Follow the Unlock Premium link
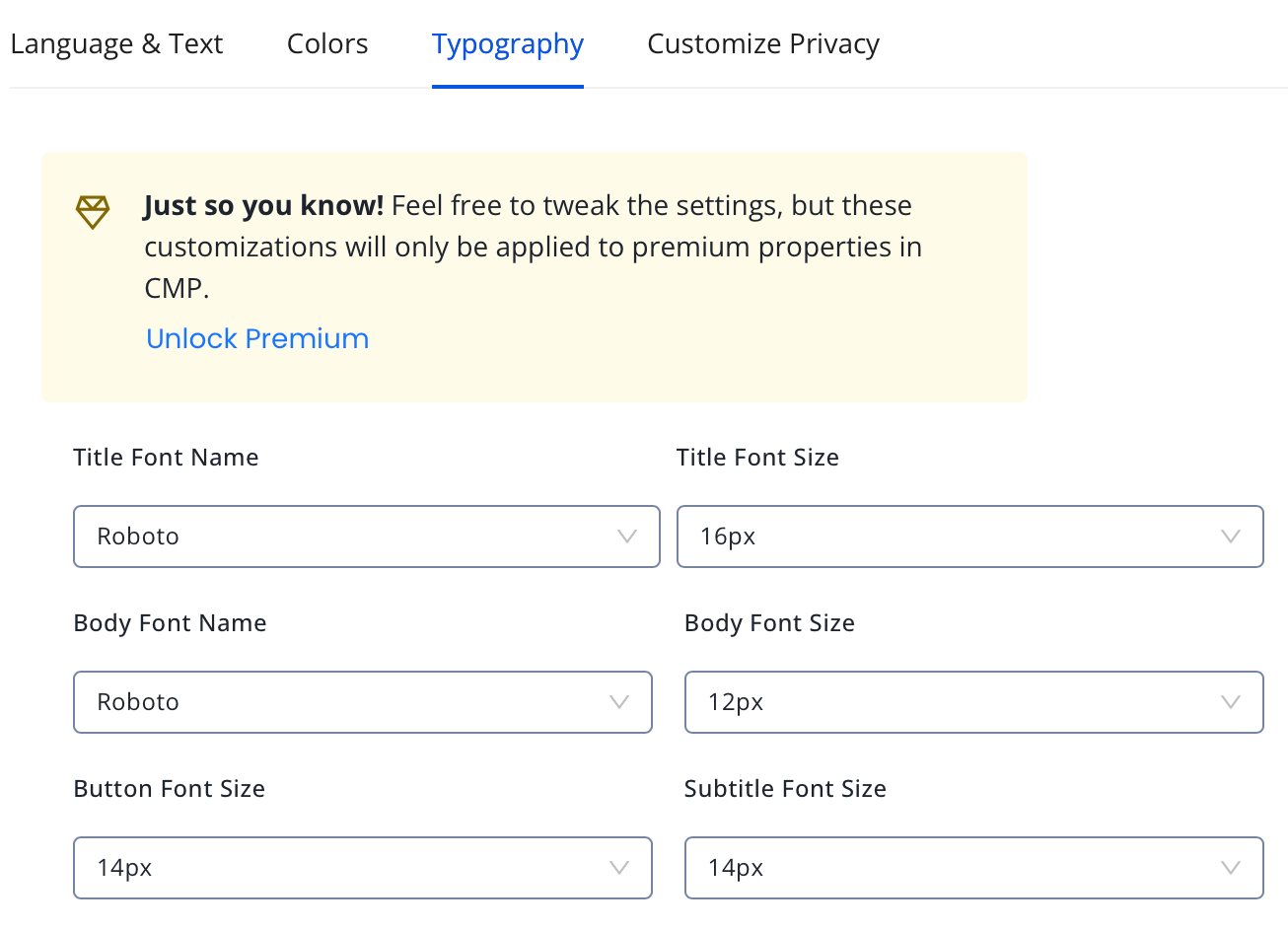Screen dimensions: 1288x931 pyautogui.click(x=257, y=338)
